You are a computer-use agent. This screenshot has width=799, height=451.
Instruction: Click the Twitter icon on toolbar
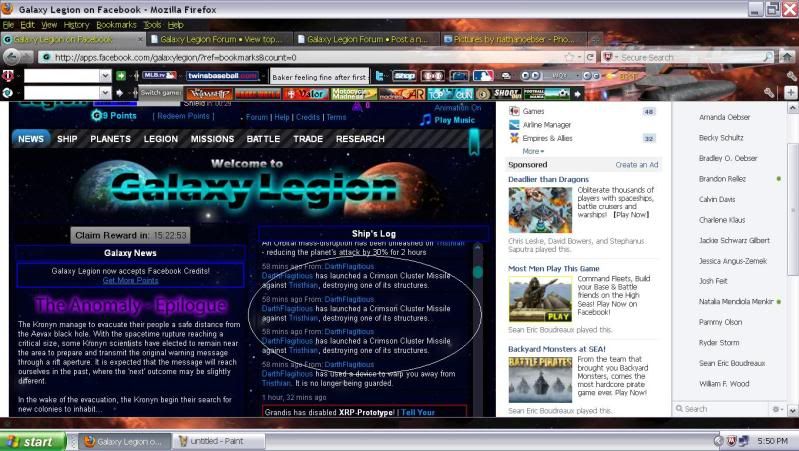click(380, 76)
